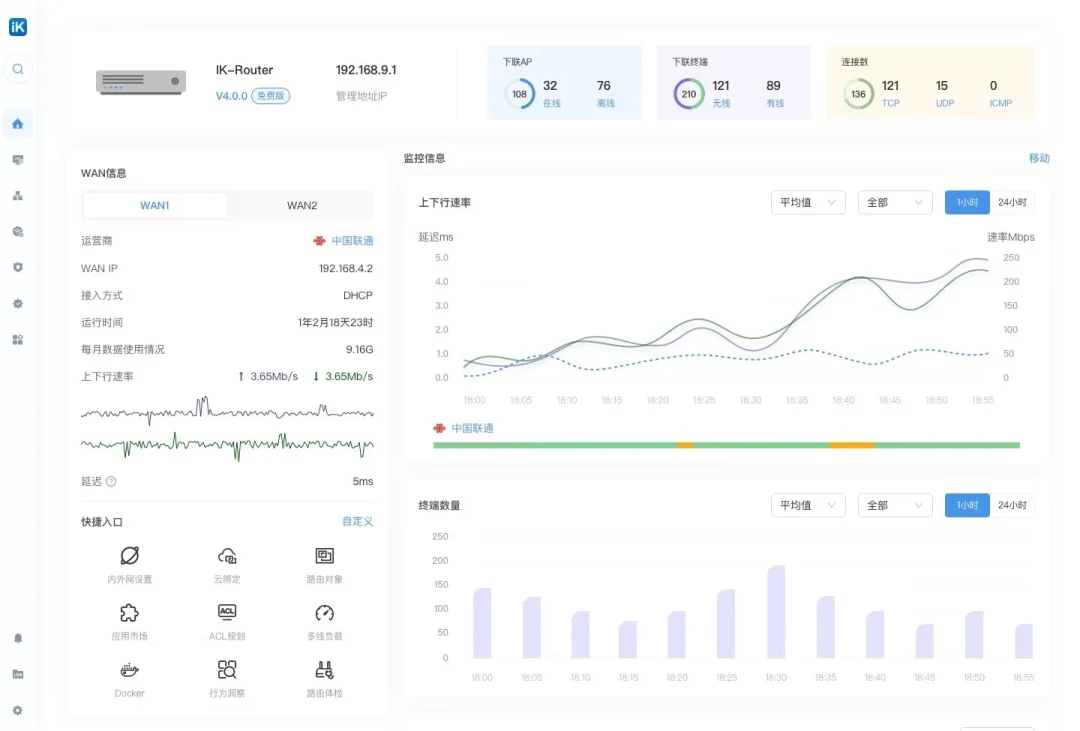Image resolution: width=1080 pixels, height=731 pixels.
Task: Click the WAN IP value 192.168.4.2
Action: click(346, 269)
